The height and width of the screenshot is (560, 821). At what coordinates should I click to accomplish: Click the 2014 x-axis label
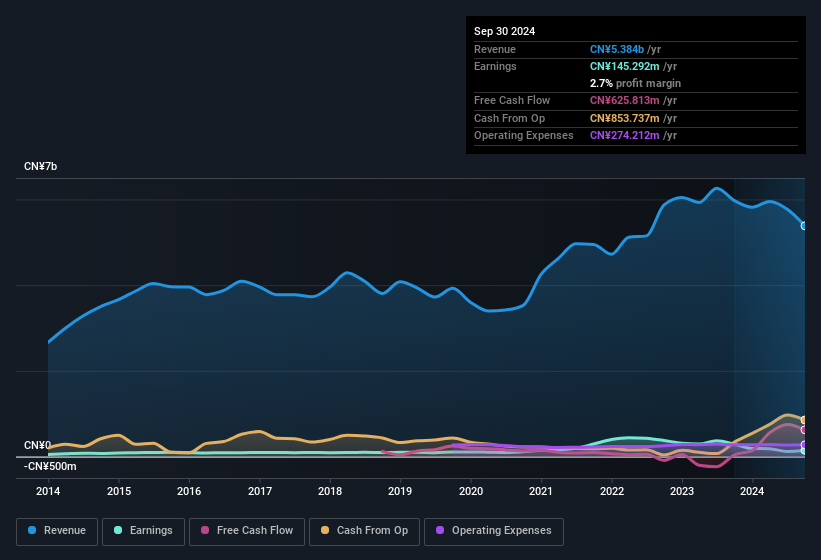[x=48, y=491]
